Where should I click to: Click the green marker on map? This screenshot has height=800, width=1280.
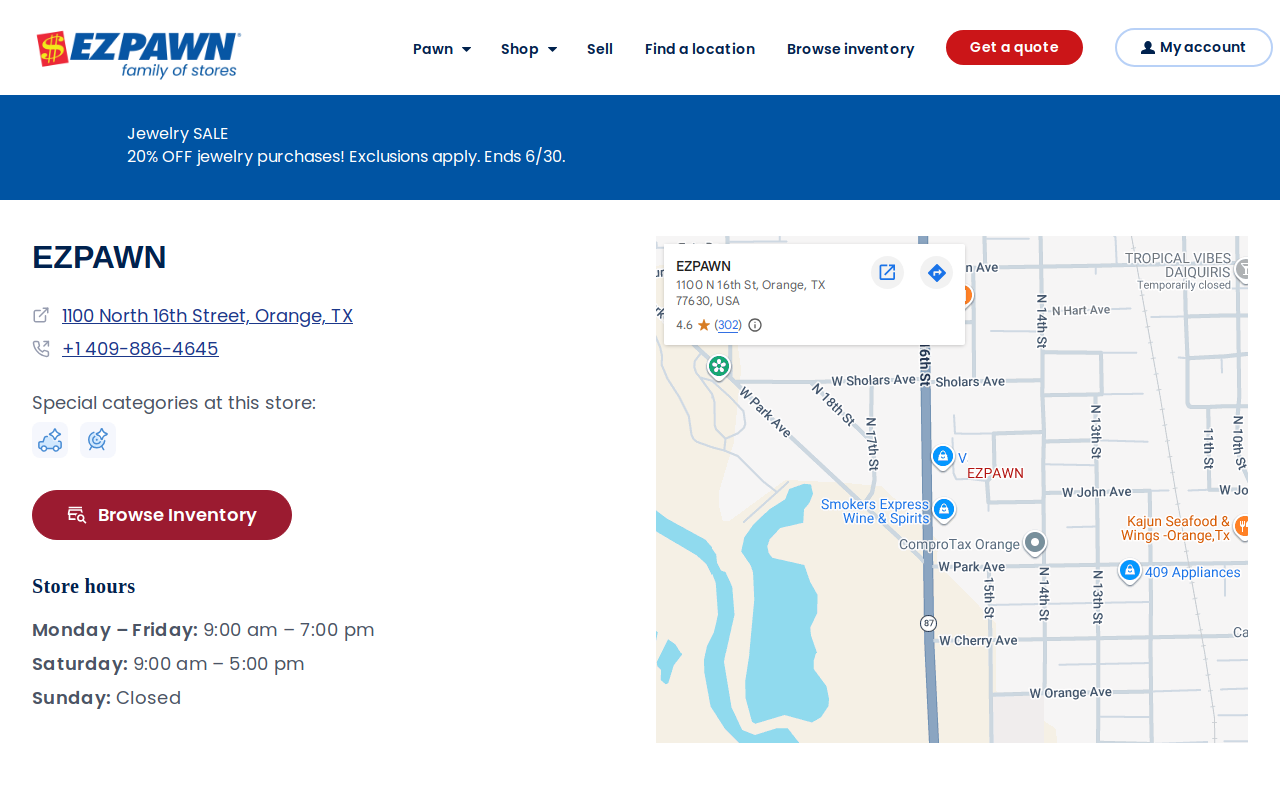point(718,367)
